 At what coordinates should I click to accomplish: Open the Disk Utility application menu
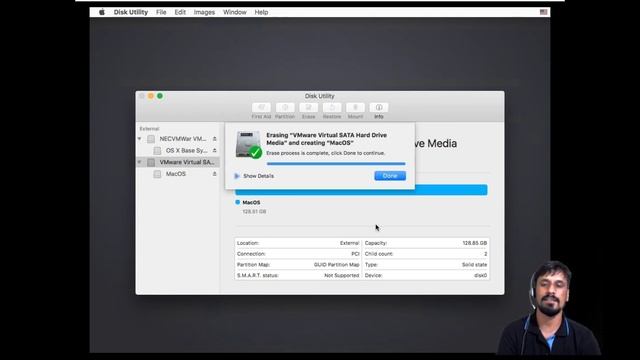point(131,12)
